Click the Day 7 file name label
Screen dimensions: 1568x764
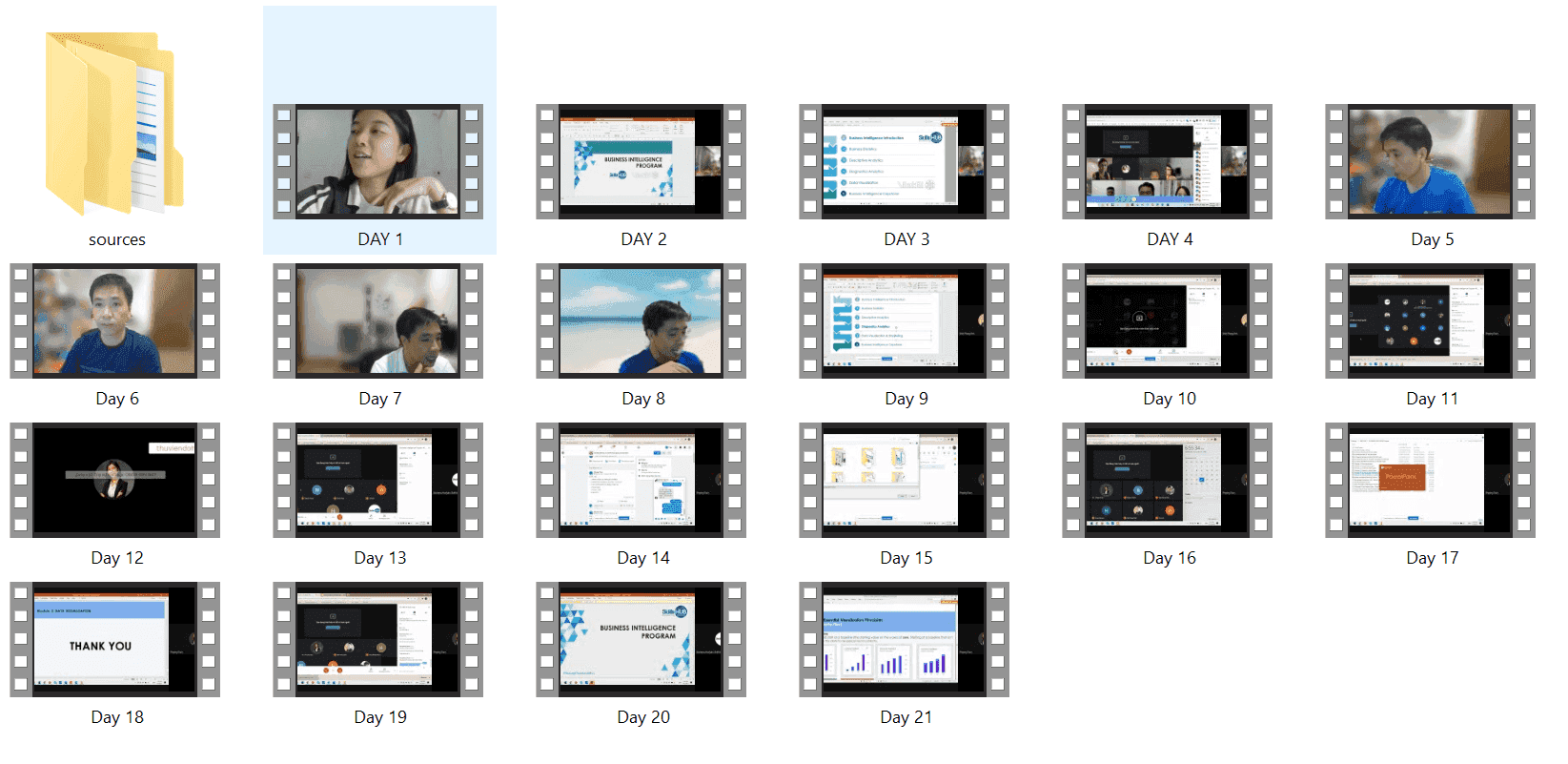(380, 399)
